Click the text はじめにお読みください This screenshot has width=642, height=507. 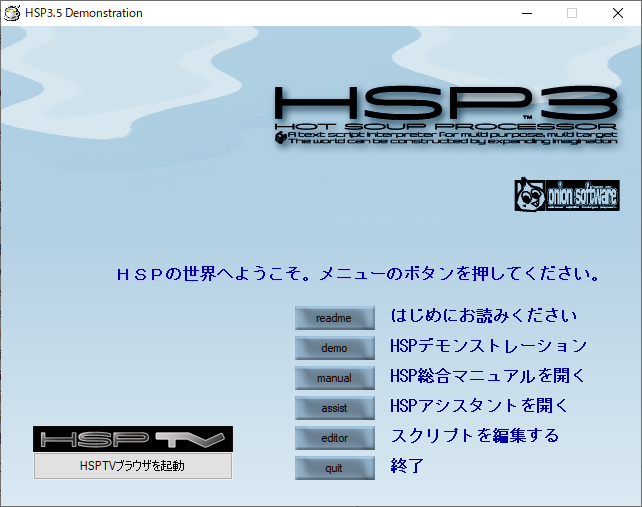(x=484, y=316)
